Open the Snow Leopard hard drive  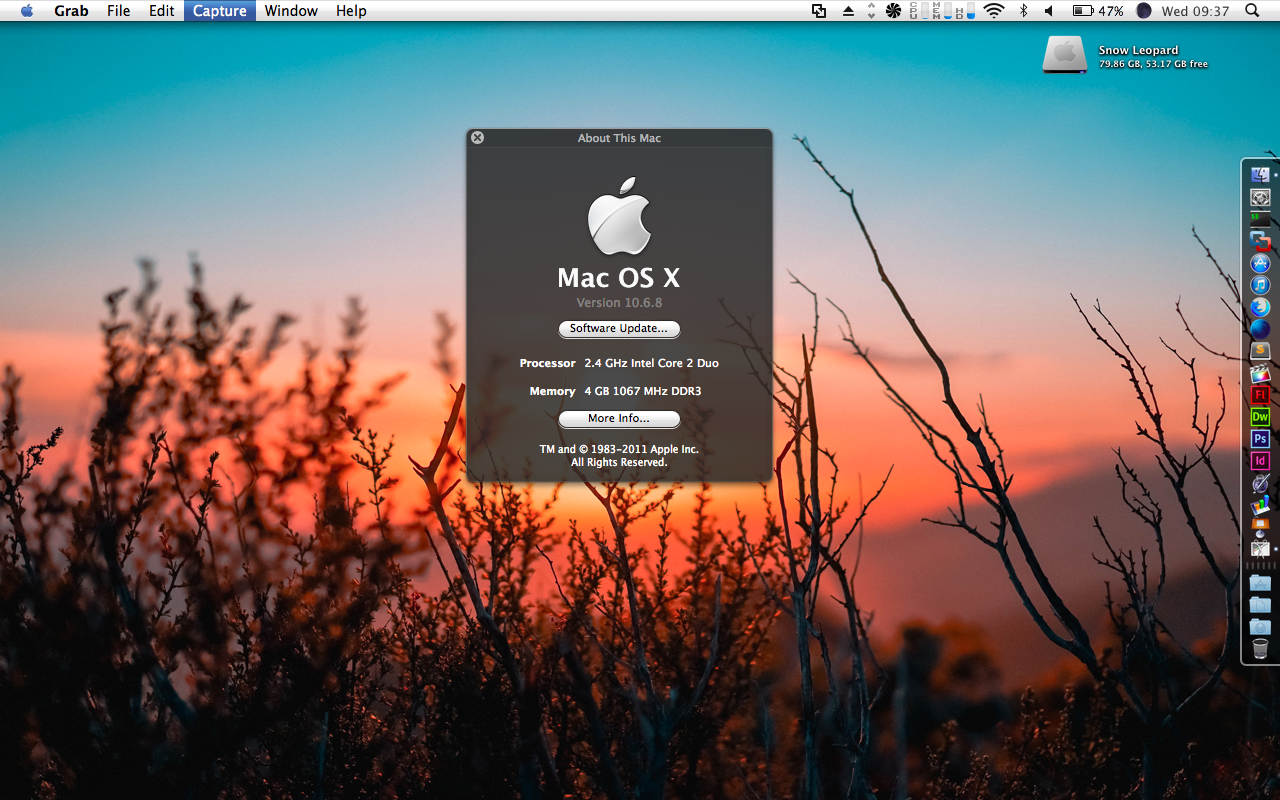tap(1064, 54)
